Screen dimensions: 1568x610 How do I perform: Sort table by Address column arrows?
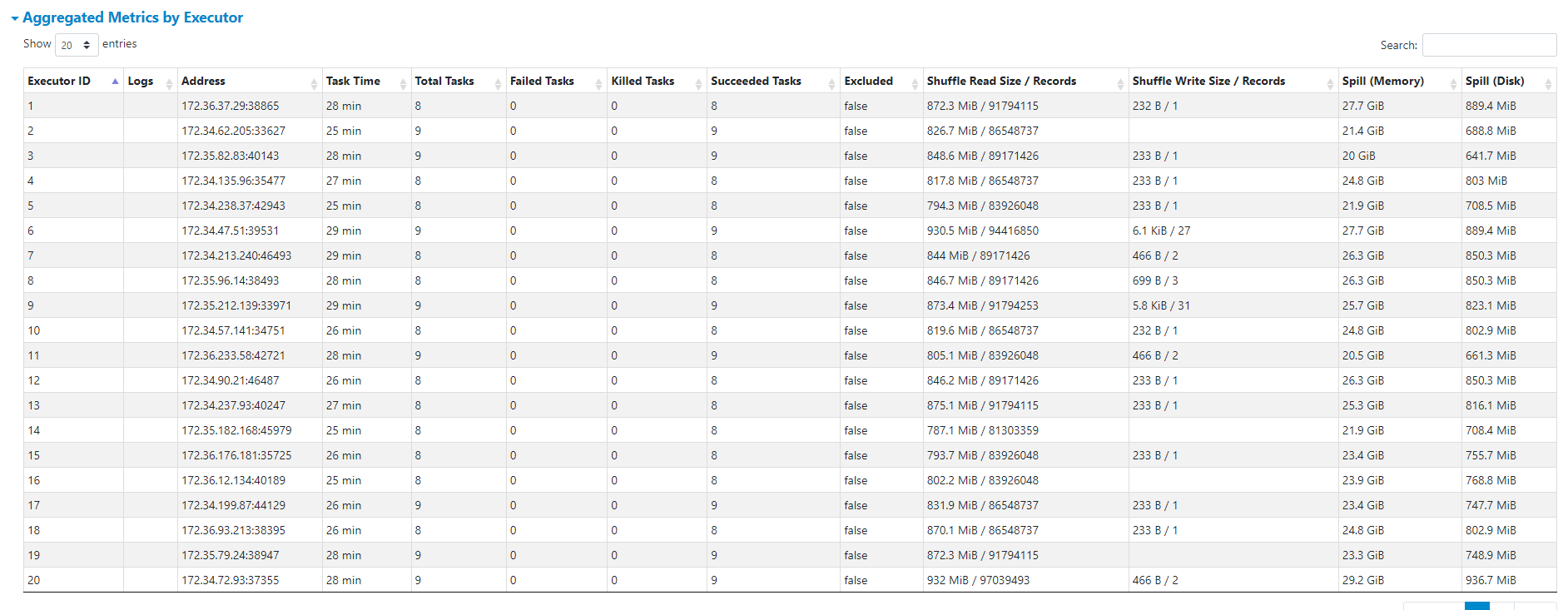coord(314,82)
